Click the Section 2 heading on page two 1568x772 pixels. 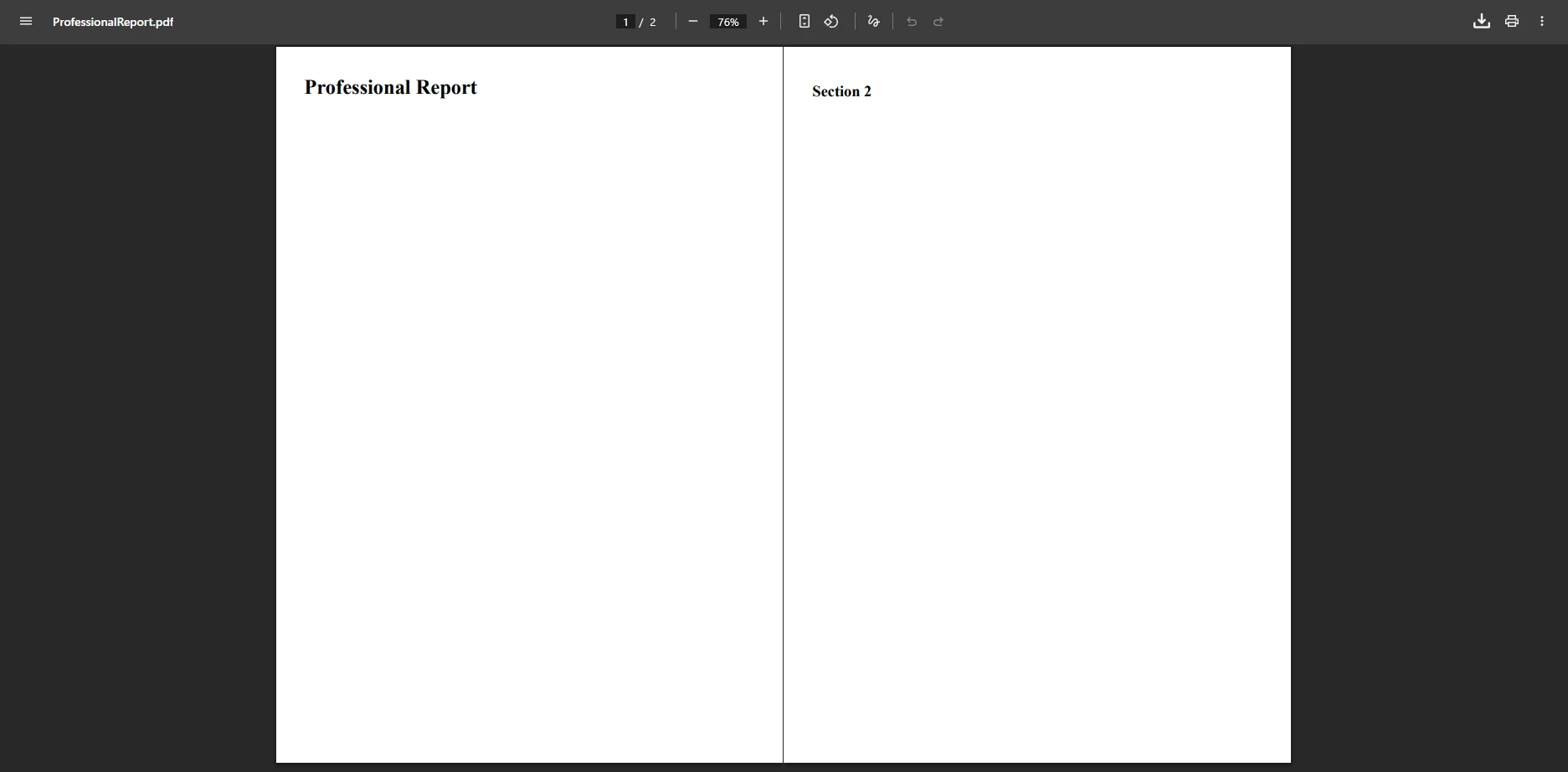point(841,91)
